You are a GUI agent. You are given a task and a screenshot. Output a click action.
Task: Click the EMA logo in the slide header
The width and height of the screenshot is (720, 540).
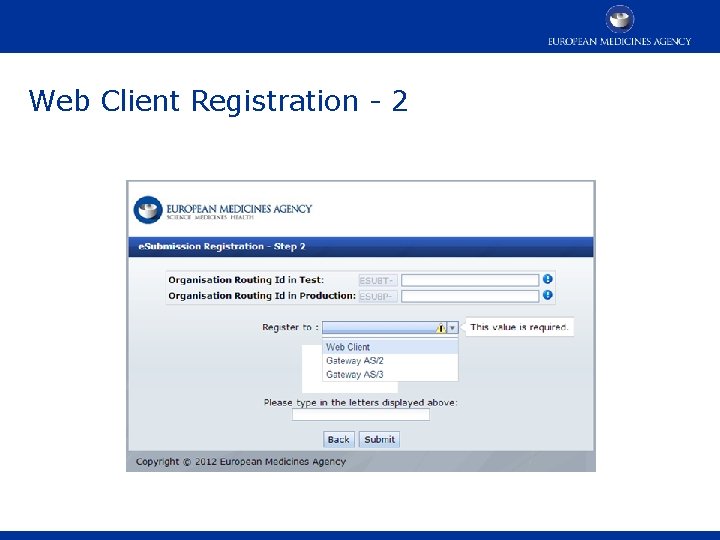[x=619, y=25]
